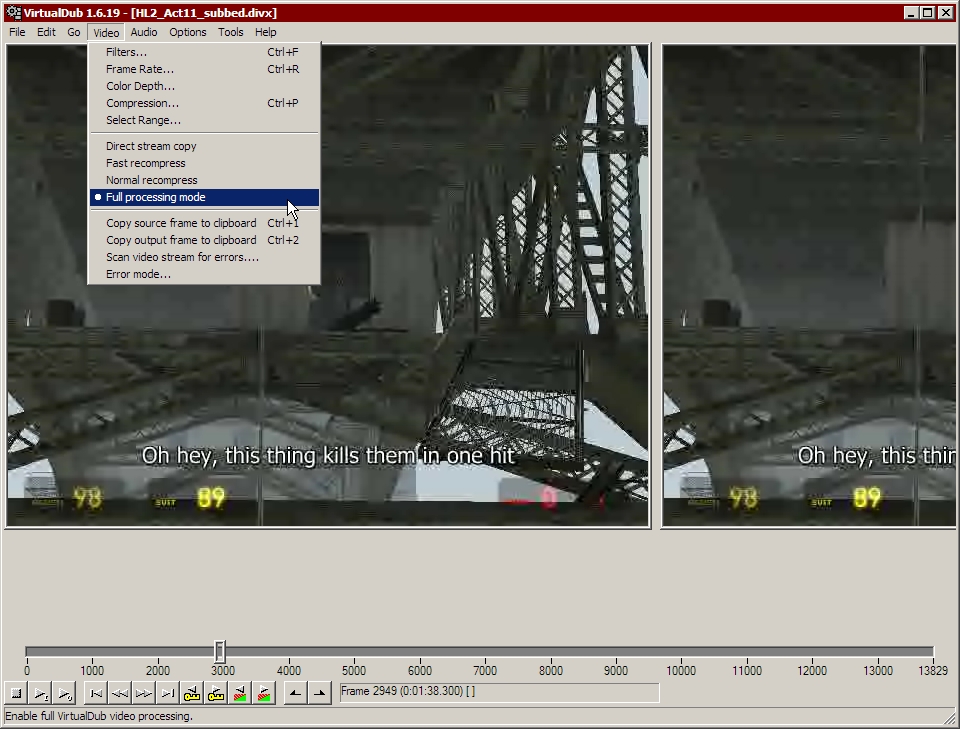Viewport: 960px width, 729px height.
Task: Click the frame number position field
Action: tap(499, 692)
